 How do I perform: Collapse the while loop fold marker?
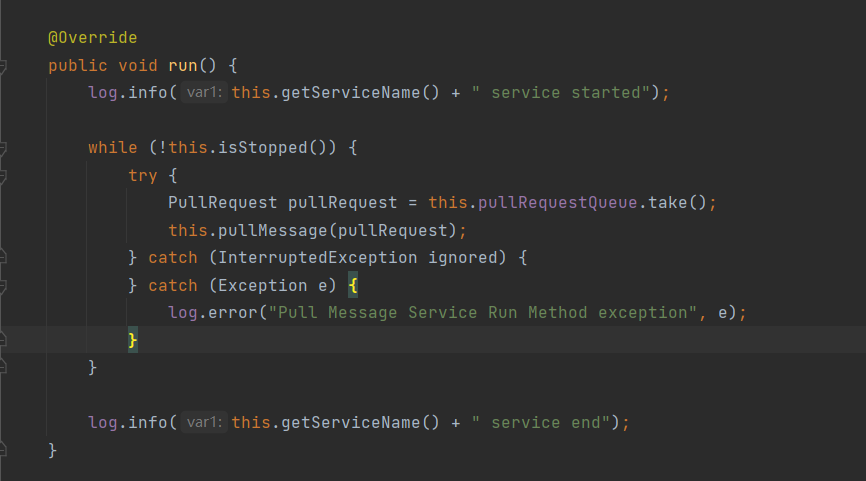pos(3,148)
